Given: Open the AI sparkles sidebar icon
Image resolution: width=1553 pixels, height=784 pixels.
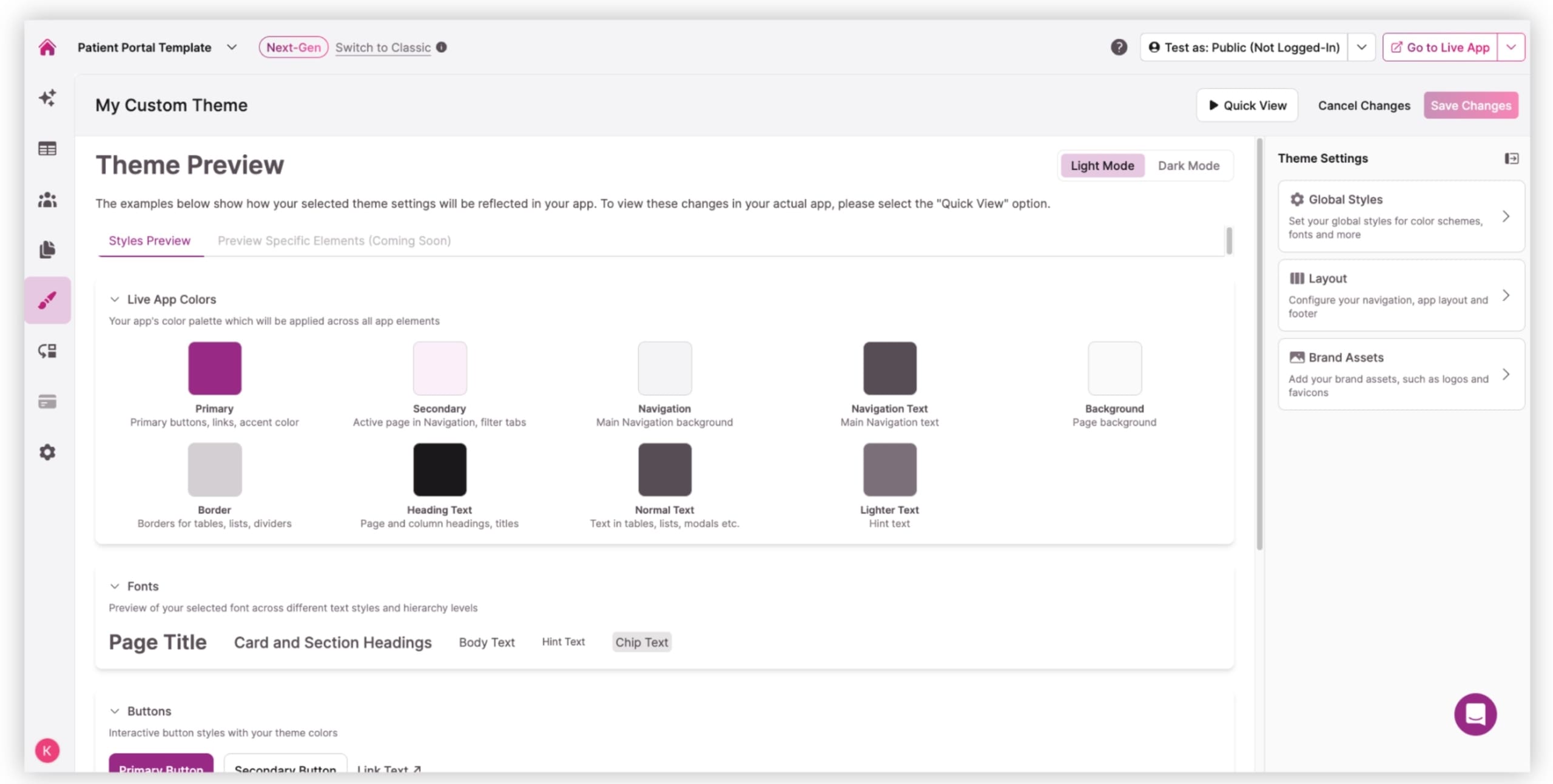Looking at the screenshot, I should pos(47,98).
